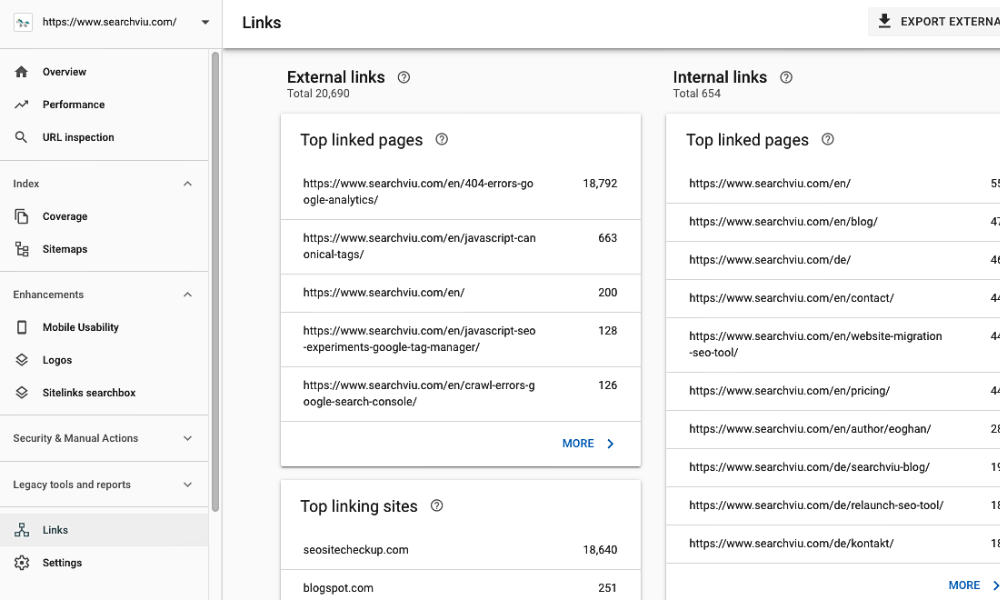Click help icon beside Internal links
This screenshot has width=1000, height=600.
point(786,77)
